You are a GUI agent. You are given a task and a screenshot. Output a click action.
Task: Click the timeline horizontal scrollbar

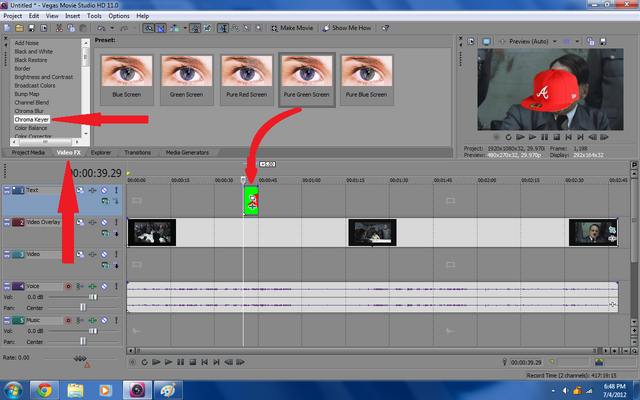pyautogui.click(x=365, y=351)
